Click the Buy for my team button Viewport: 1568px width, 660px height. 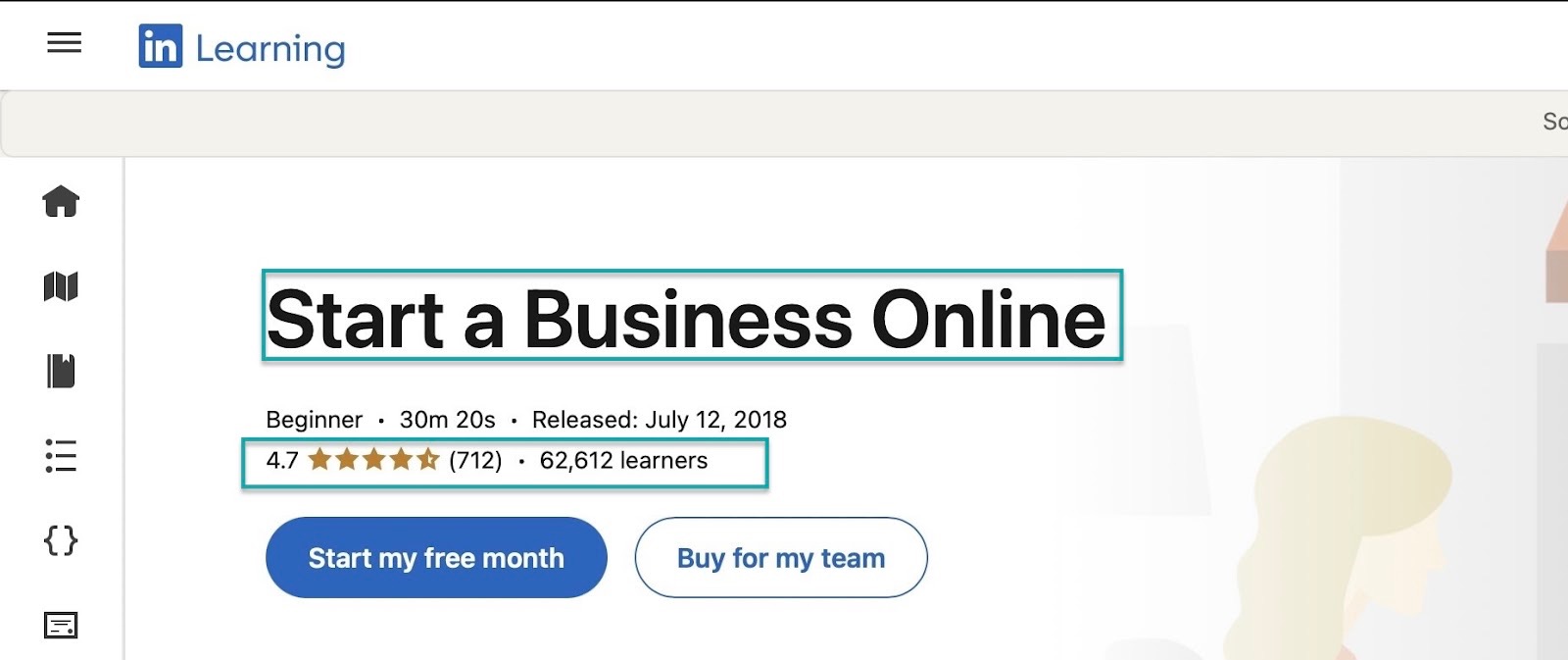[x=781, y=557]
